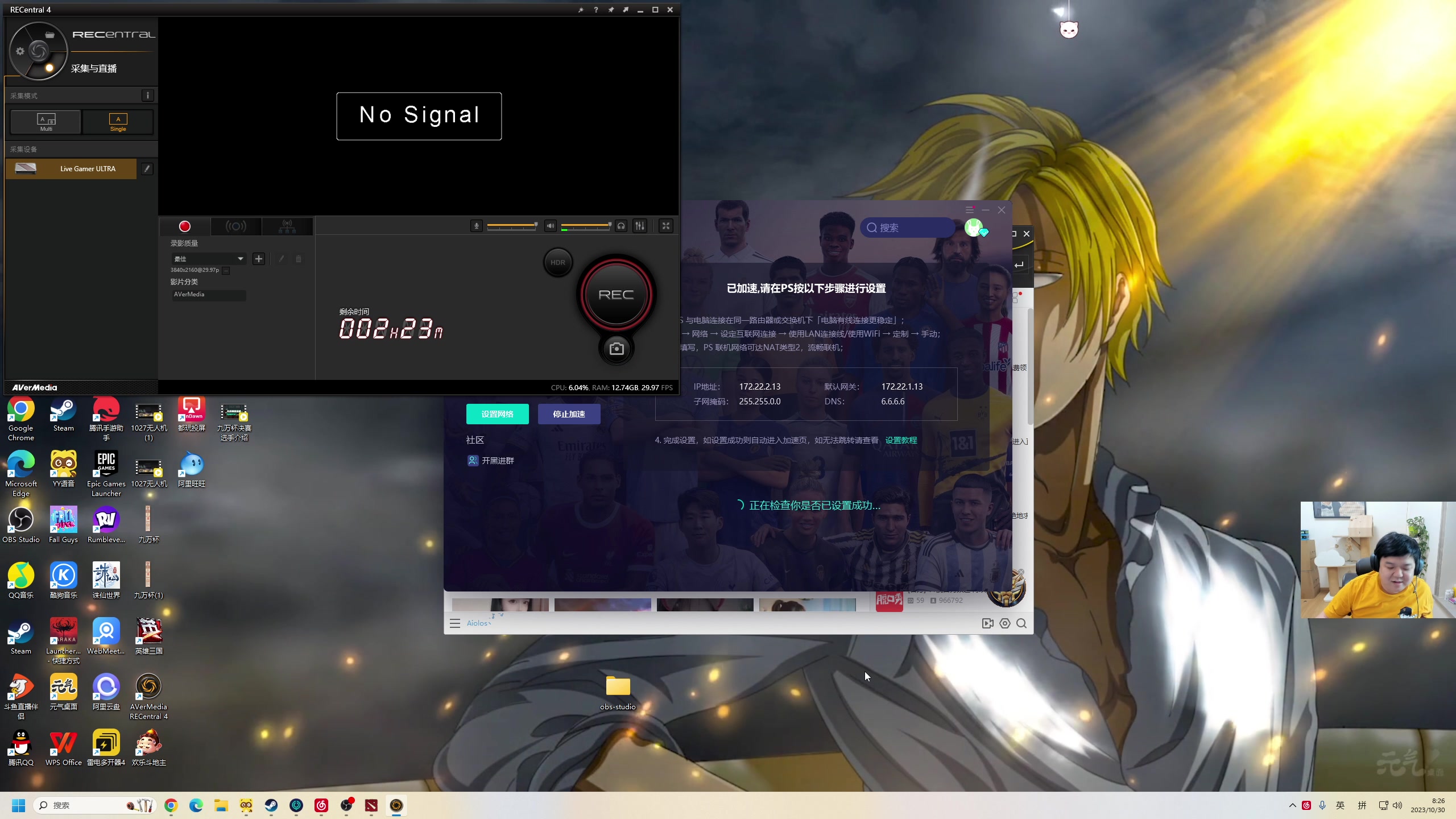
Task: Open taskbar clock 8:26 date panel
Action: coord(1428,805)
